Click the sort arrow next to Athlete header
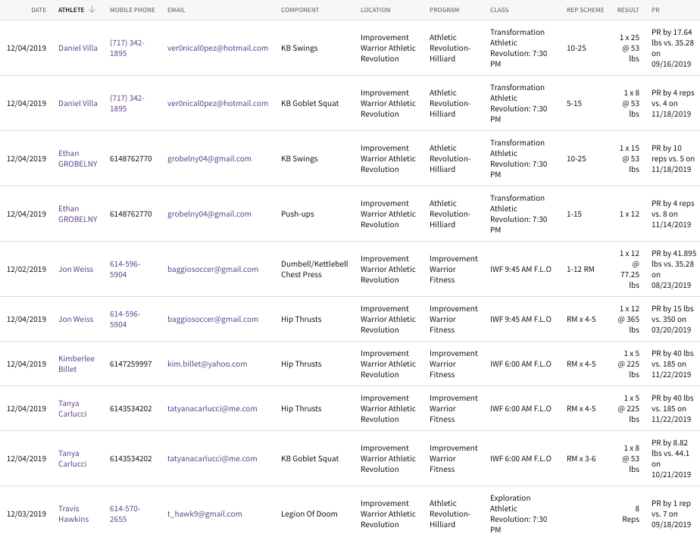The height and width of the screenshot is (534, 700). click(x=92, y=9)
